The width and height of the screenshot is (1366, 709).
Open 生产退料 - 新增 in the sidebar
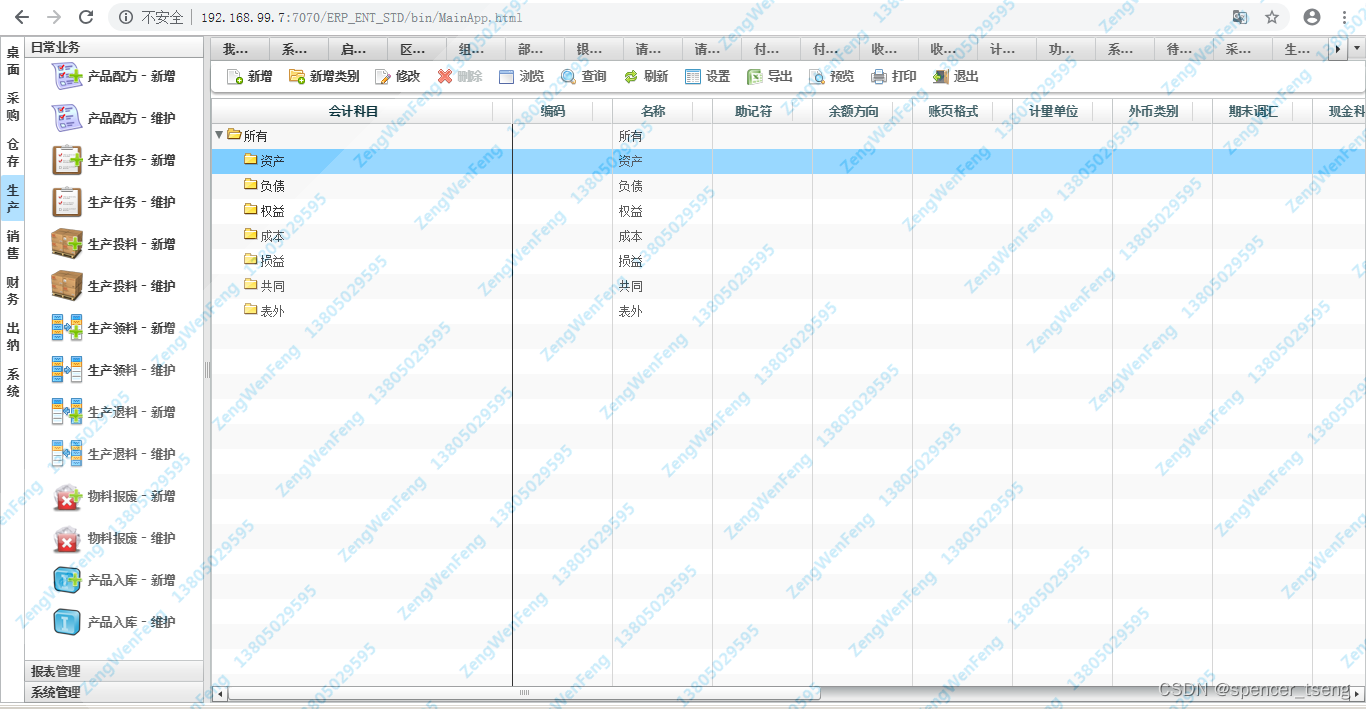tap(113, 412)
